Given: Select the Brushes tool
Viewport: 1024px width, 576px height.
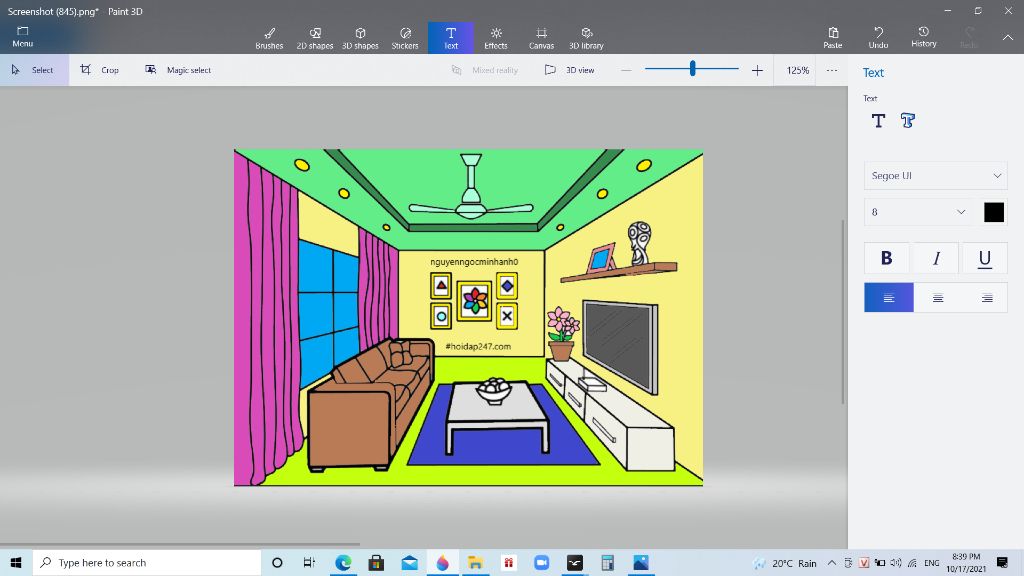Looking at the screenshot, I should [269, 38].
